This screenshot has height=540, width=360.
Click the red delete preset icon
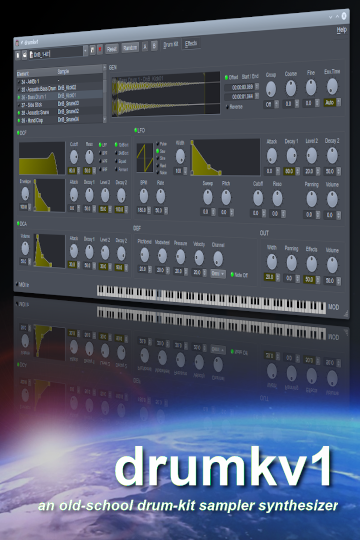(x=100, y=50)
